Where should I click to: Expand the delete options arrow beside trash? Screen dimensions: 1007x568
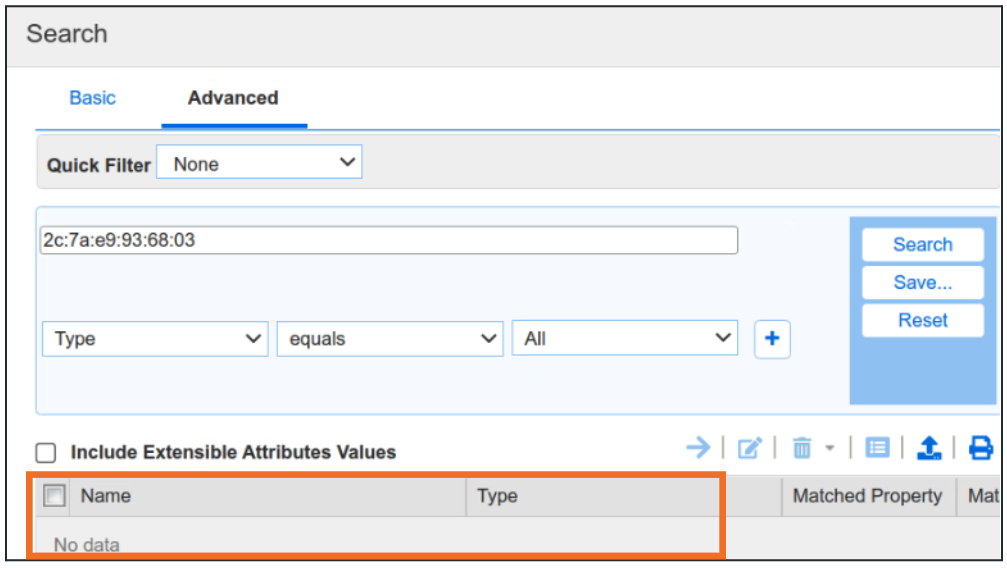(829, 449)
